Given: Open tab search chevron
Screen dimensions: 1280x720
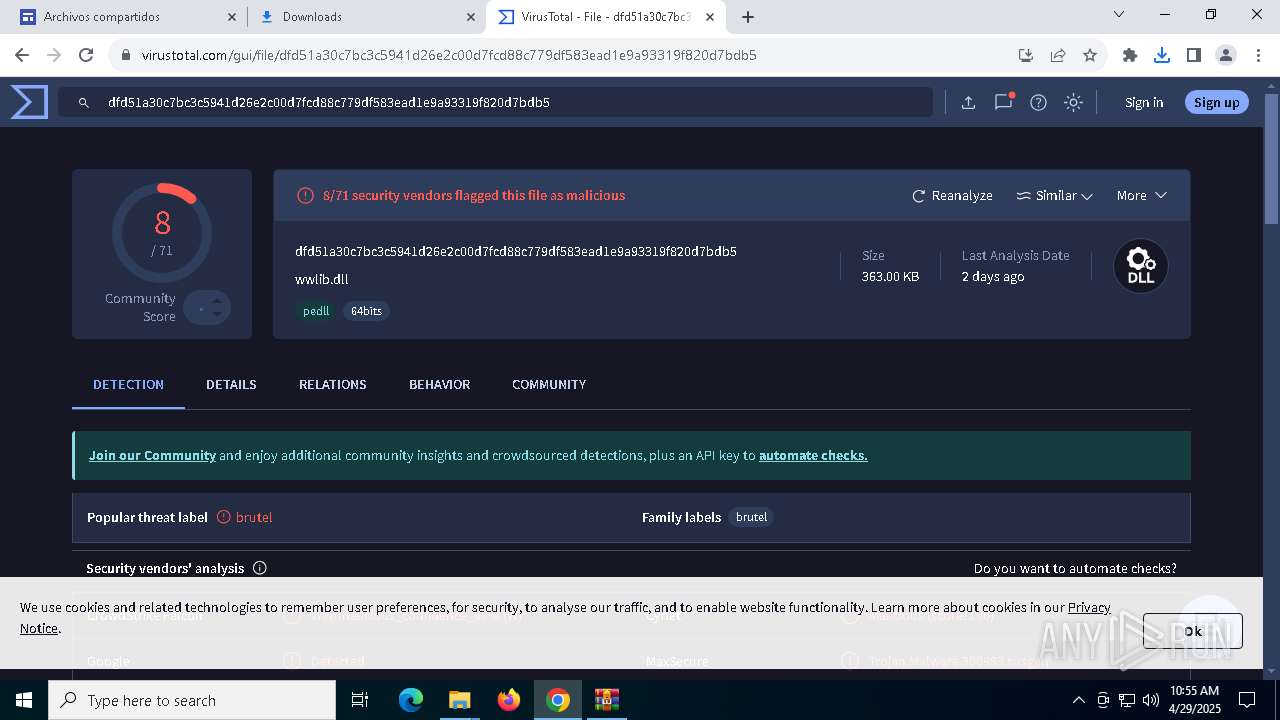Looking at the screenshot, I should (x=1119, y=14).
